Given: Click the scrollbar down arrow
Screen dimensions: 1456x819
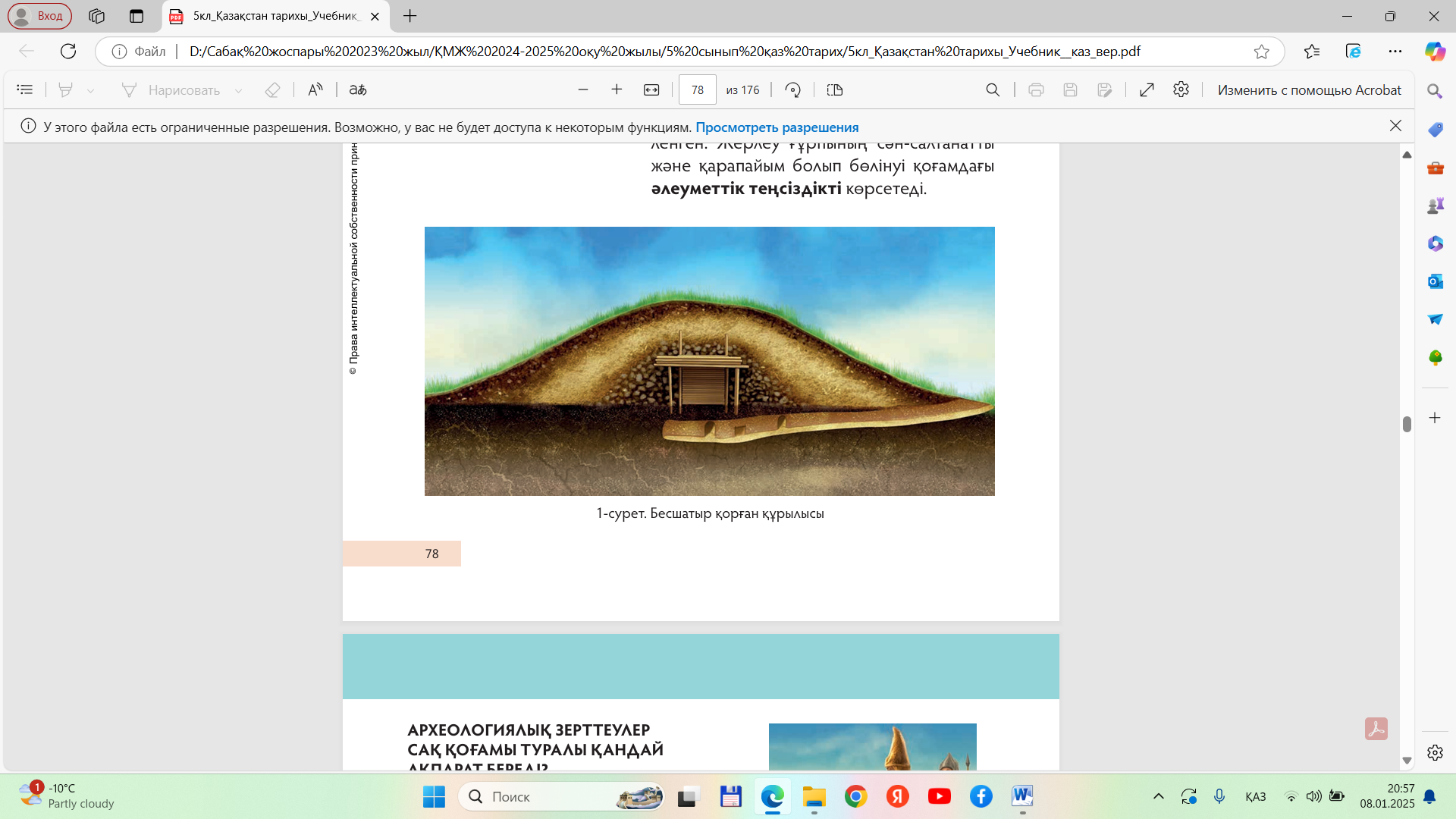Looking at the screenshot, I should click(x=1407, y=760).
